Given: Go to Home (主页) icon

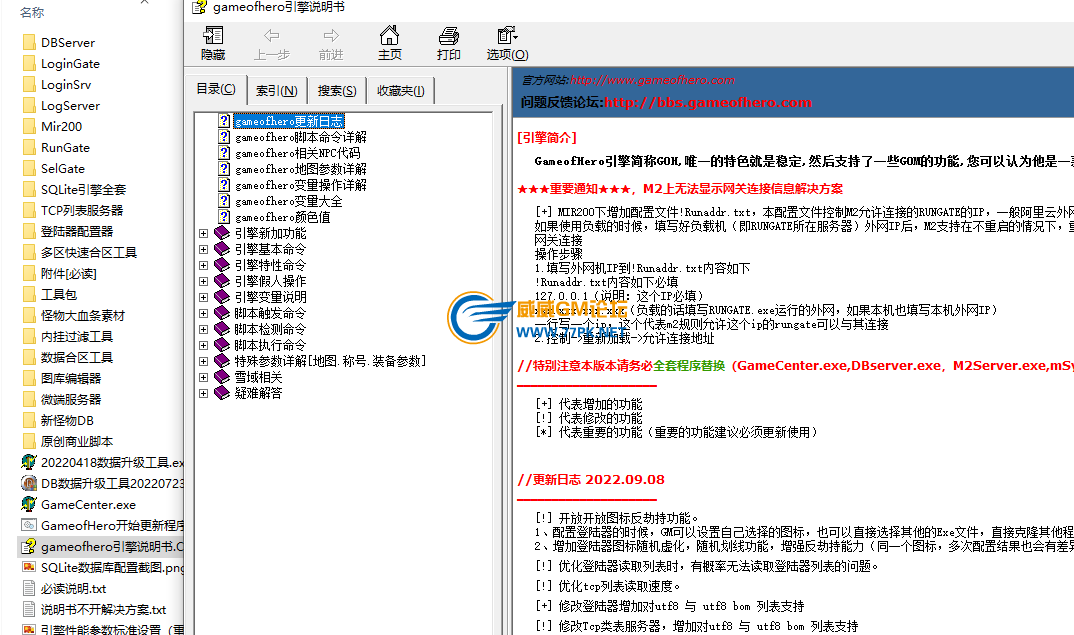Looking at the screenshot, I should [x=390, y=35].
